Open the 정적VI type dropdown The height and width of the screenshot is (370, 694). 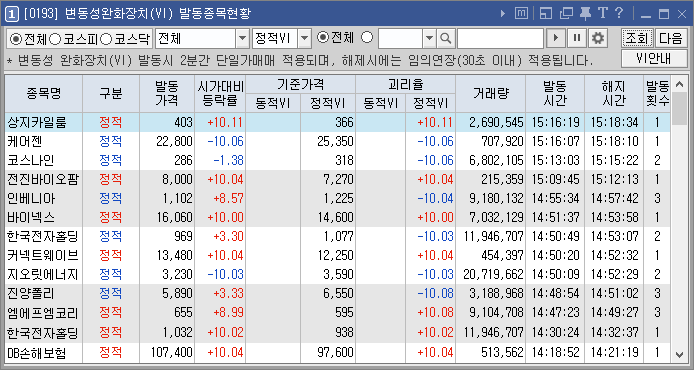[x=304, y=39]
